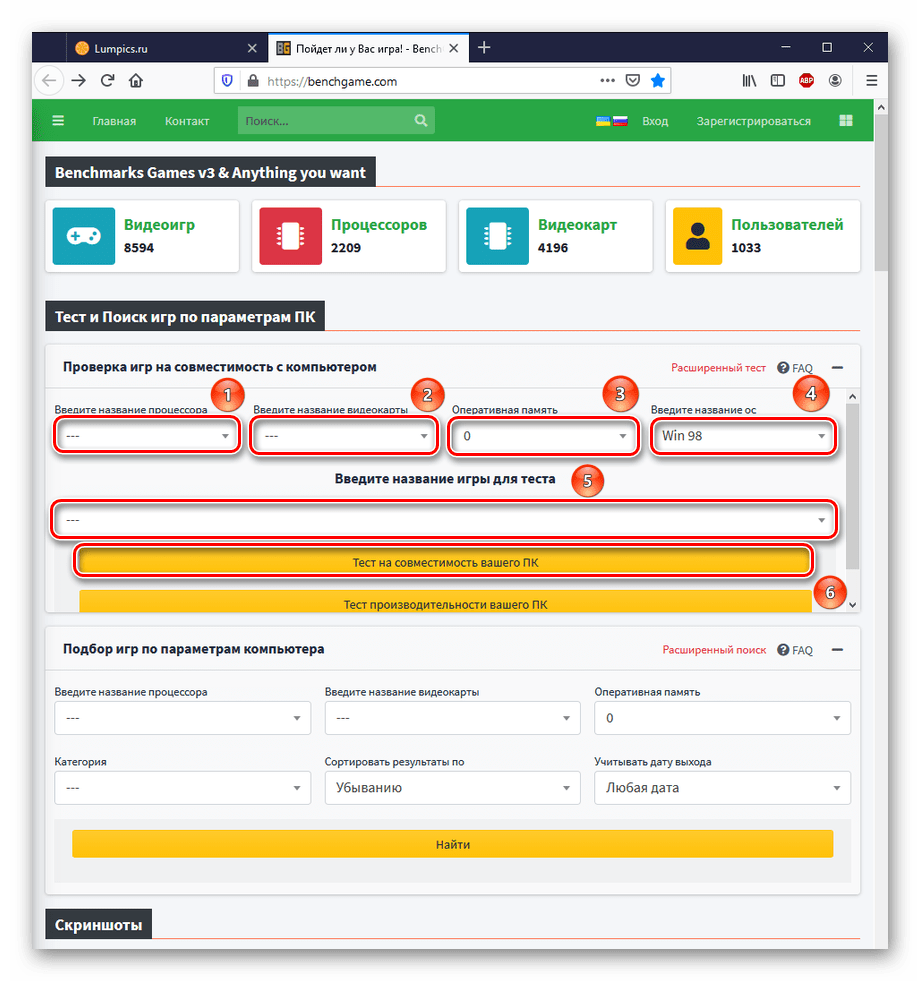This screenshot has height=981, width=920.
Task: Click the browser Home icon
Action: [136, 81]
